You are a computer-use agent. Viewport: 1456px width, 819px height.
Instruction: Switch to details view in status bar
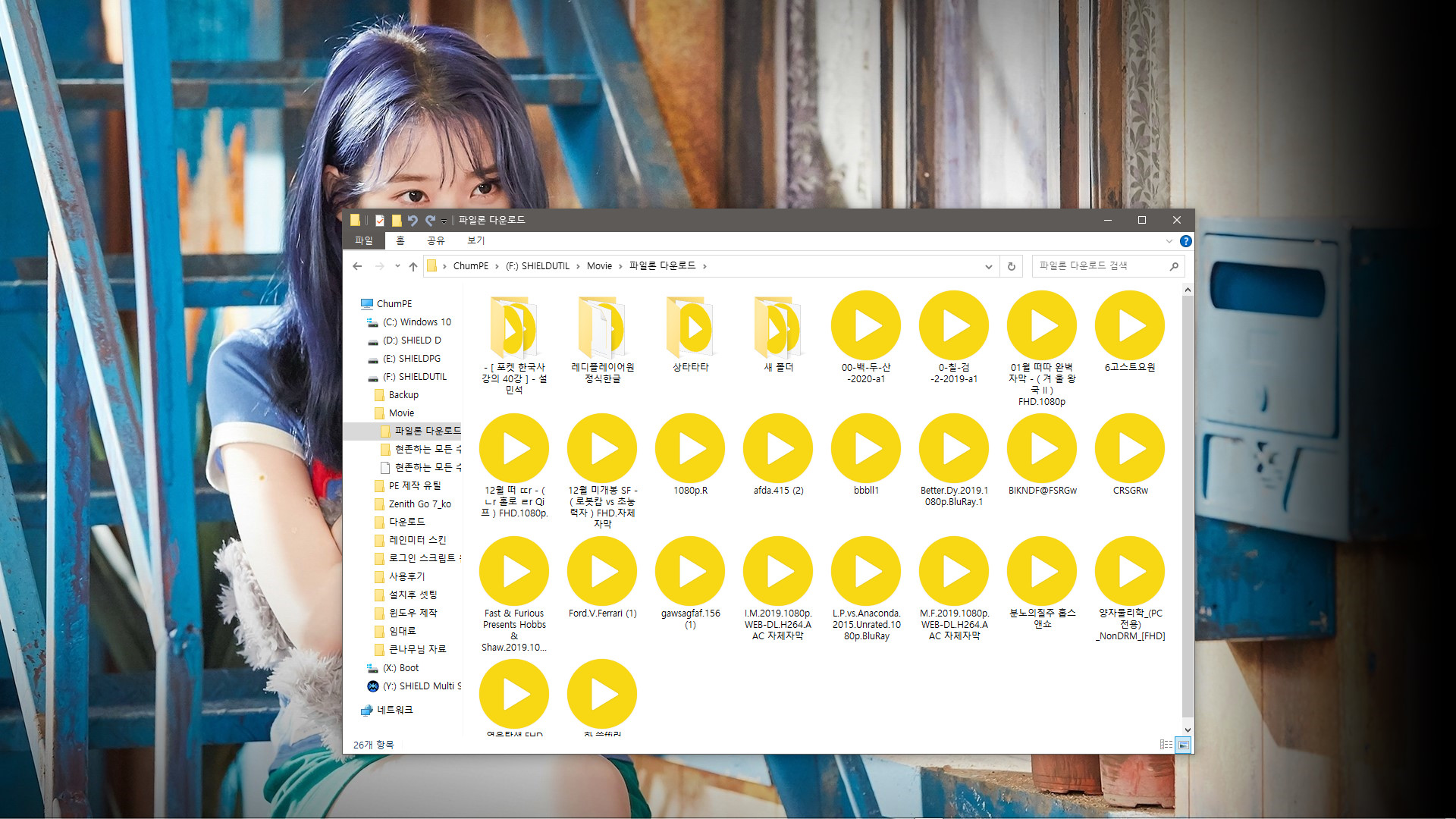[x=1166, y=745]
